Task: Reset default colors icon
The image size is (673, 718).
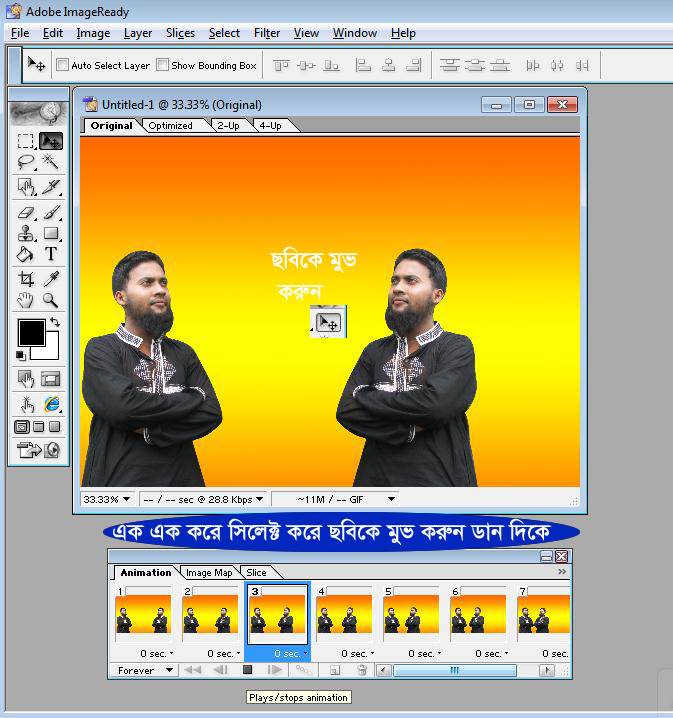Action: click(21, 355)
